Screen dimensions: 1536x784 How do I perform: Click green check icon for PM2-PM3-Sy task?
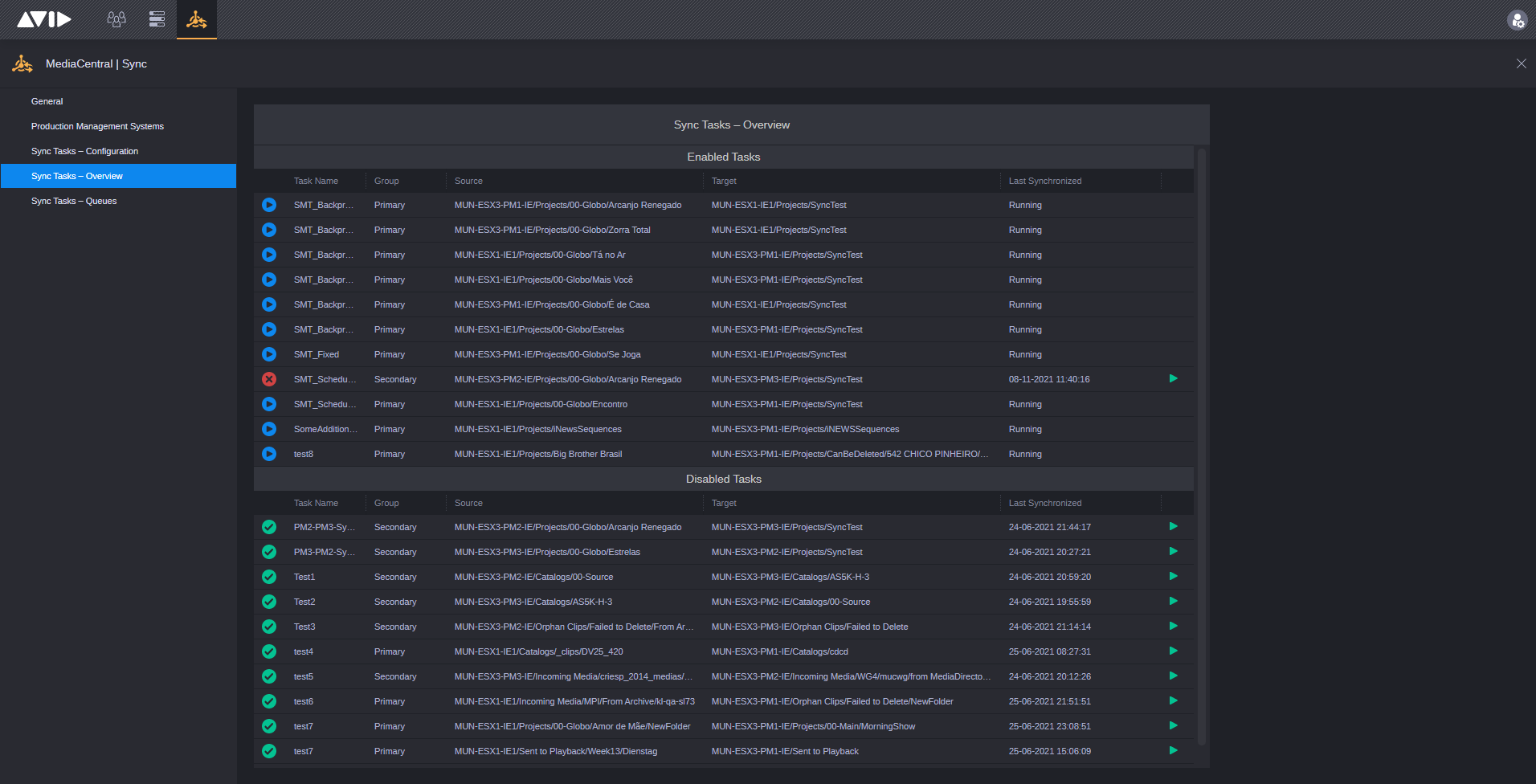coord(269,527)
